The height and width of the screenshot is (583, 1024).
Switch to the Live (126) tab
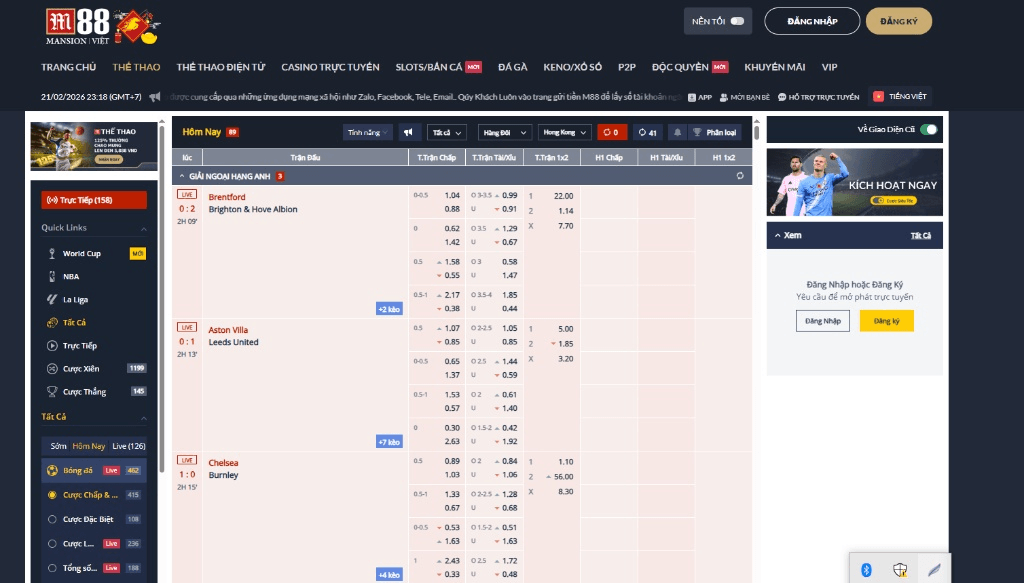129,446
